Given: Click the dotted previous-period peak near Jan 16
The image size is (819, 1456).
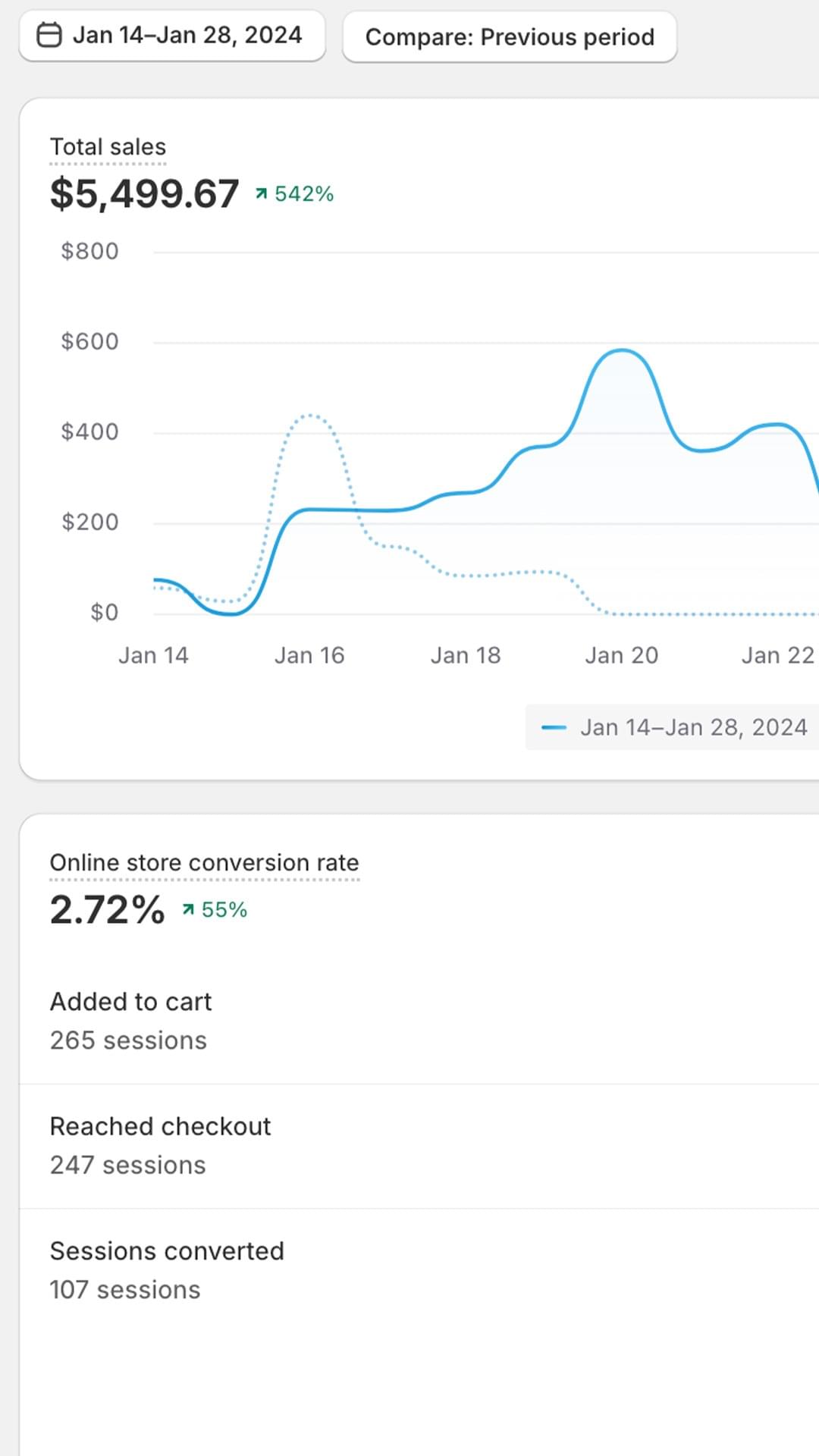Looking at the screenshot, I should pos(310,416).
